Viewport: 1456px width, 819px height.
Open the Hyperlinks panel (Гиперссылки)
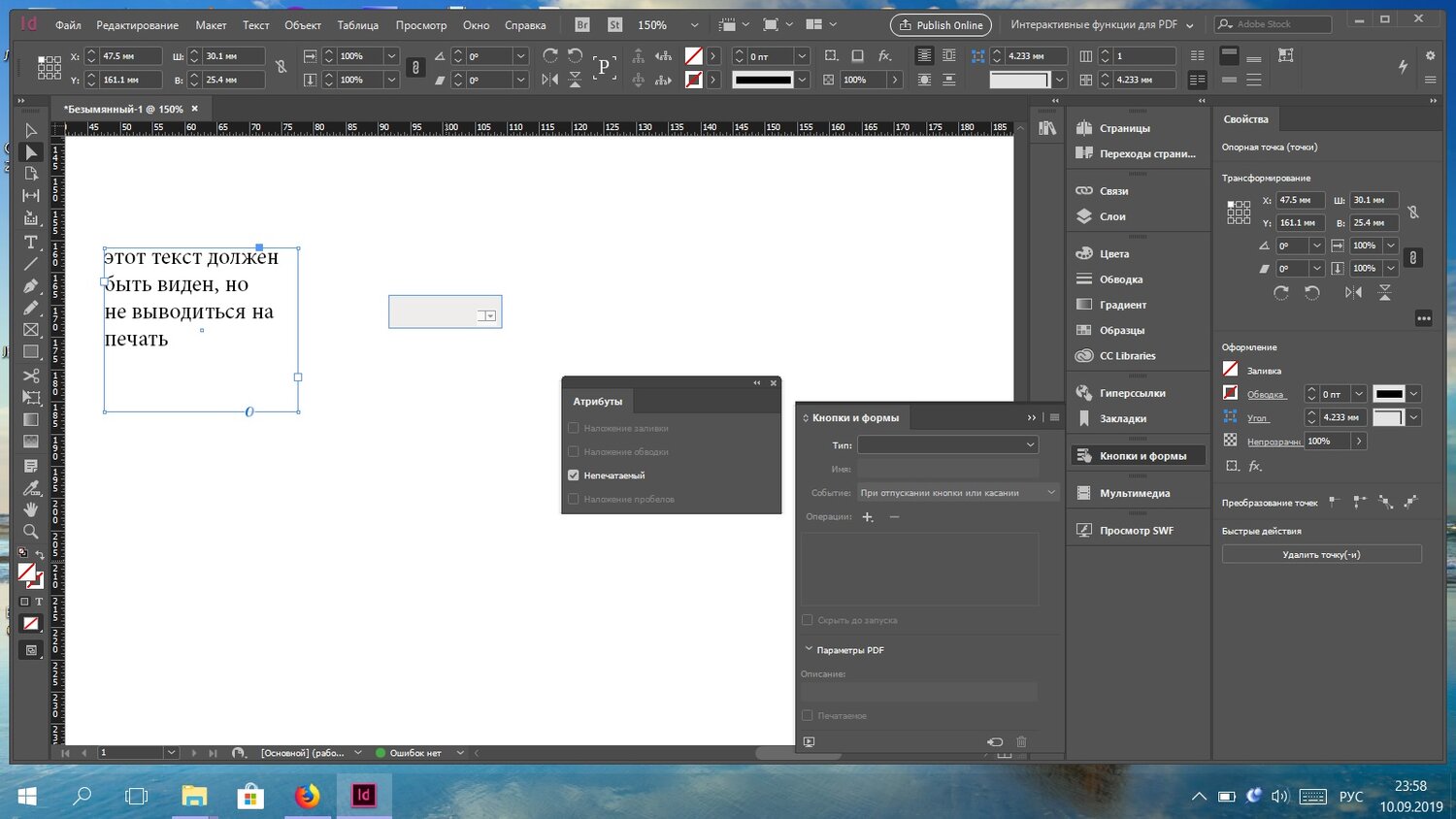click(x=1132, y=393)
